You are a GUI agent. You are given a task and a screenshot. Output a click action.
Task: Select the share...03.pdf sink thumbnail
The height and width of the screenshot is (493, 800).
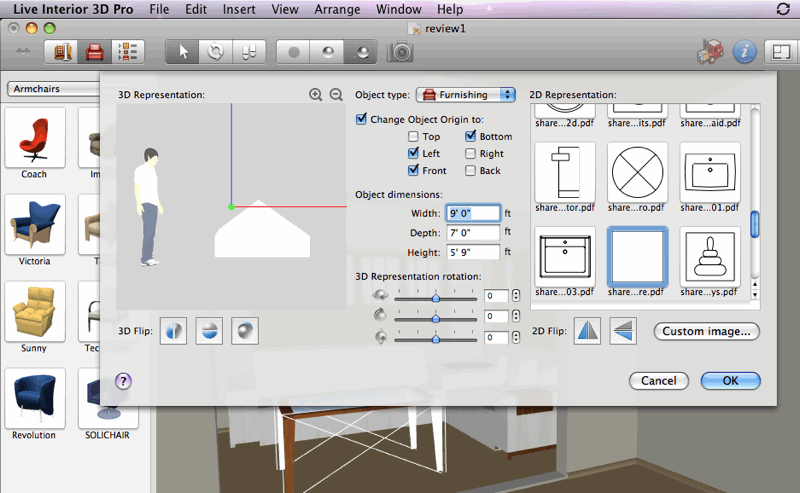tap(565, 257)
